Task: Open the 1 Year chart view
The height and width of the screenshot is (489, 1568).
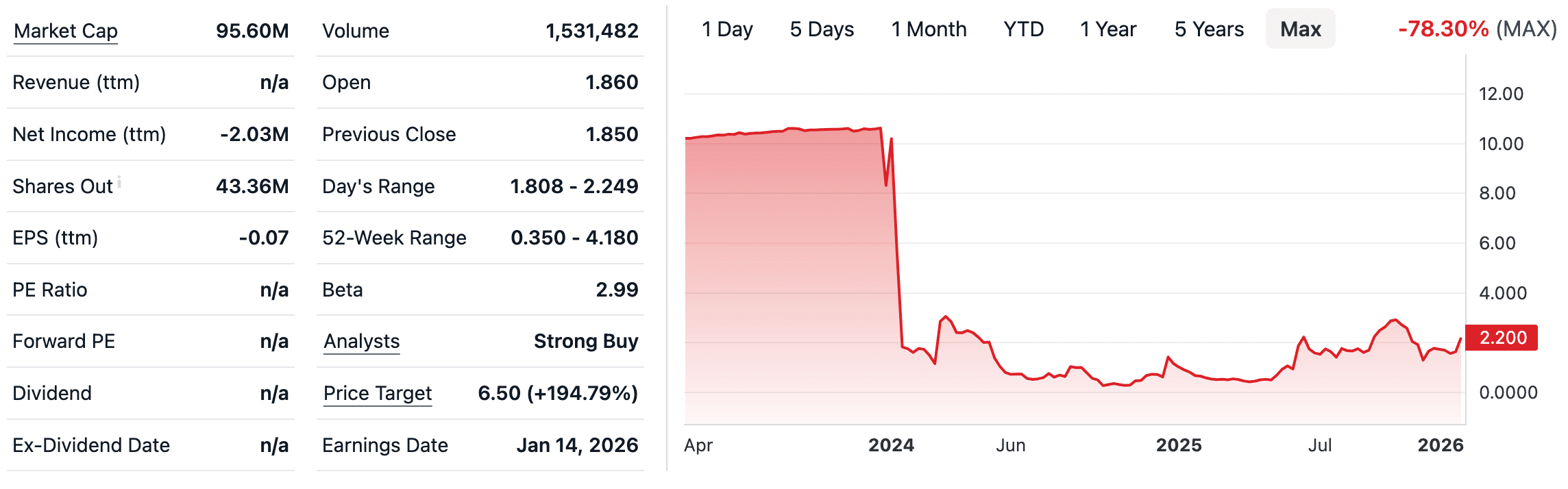Action: (1108, 29)
